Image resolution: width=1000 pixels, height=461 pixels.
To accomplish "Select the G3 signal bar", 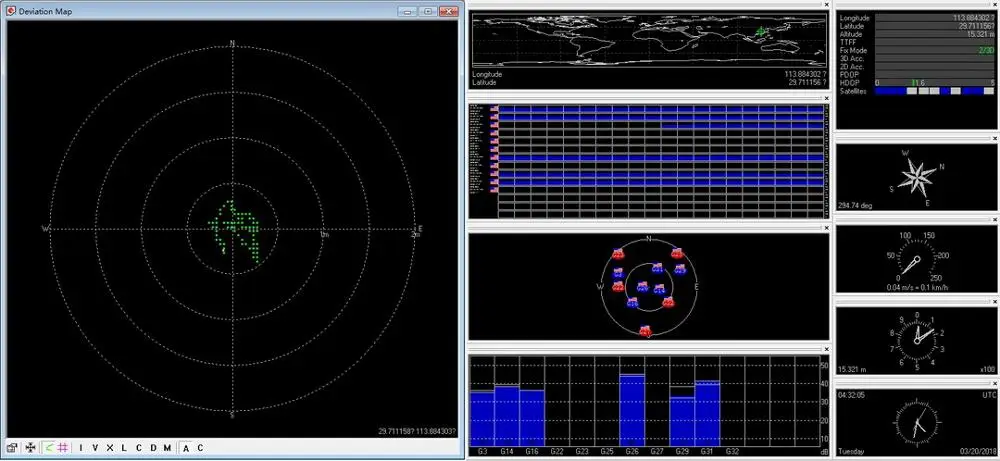I will [x=482, y=419].
